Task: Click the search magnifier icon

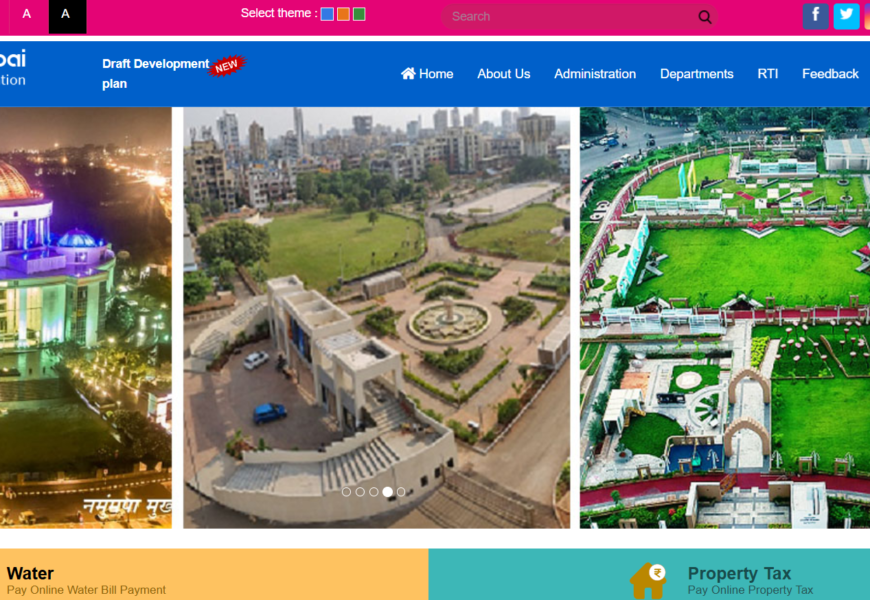Action: point(705,17)
